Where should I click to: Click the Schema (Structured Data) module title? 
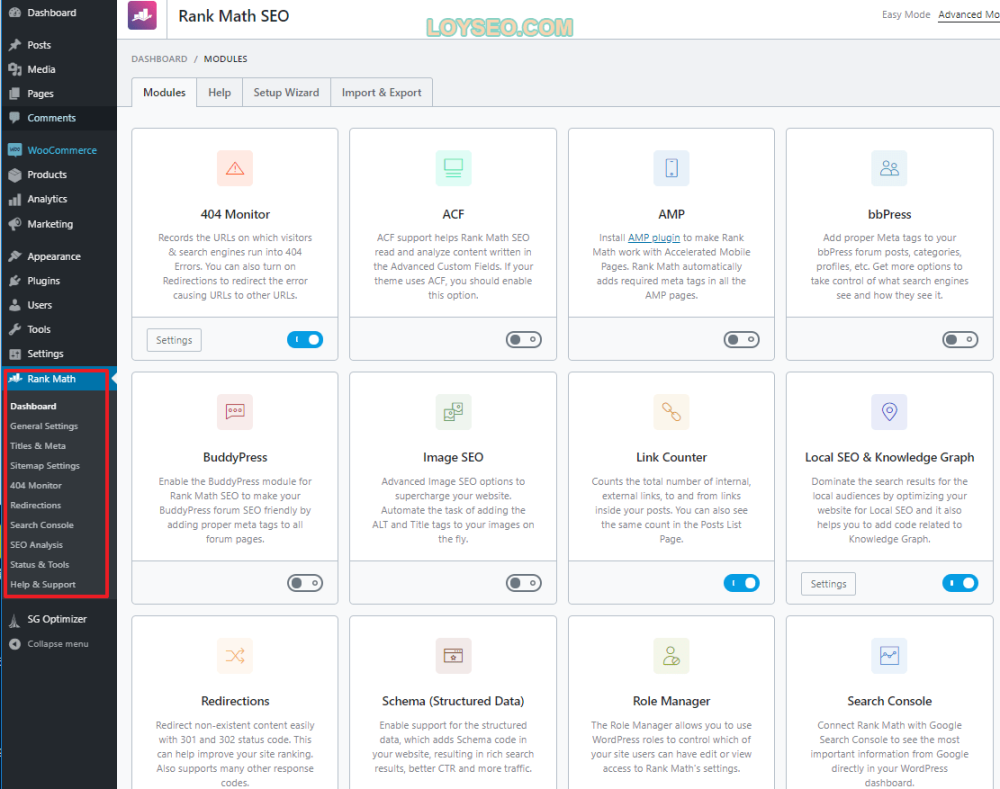click(453, 701)
